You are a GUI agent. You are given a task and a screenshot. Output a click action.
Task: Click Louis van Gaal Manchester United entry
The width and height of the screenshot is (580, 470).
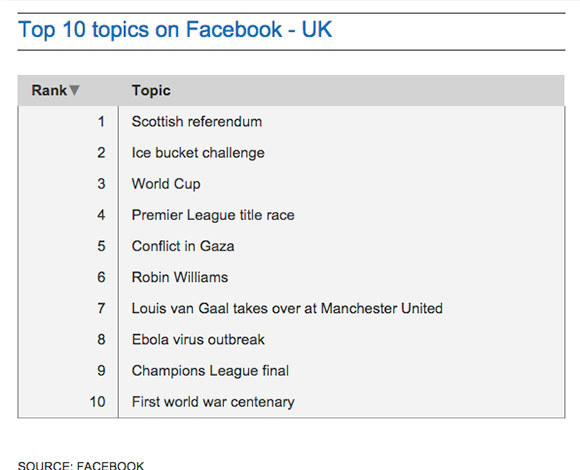click(x=287, y=308)
